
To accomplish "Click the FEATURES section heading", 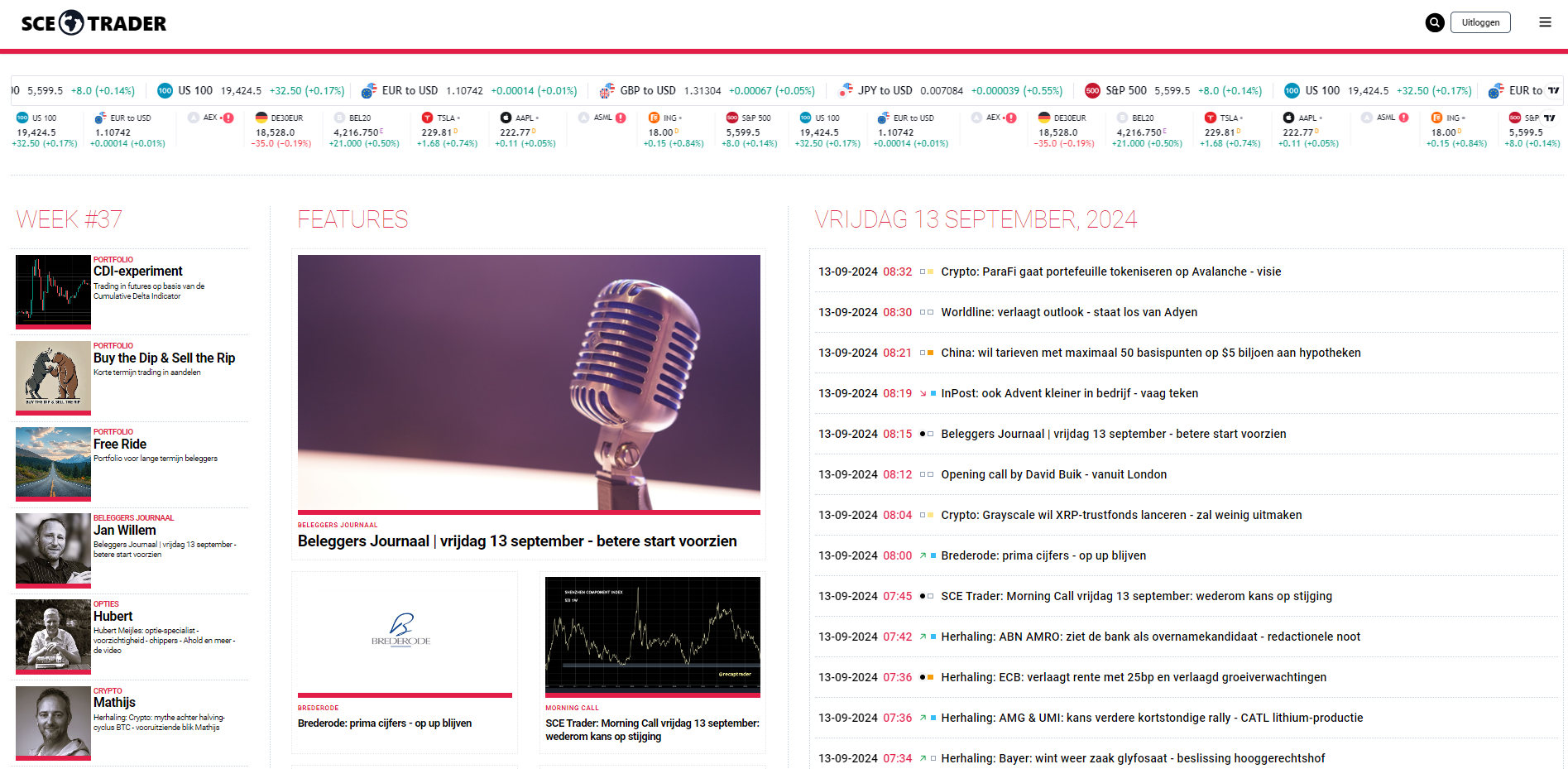I will pos(353,219).
